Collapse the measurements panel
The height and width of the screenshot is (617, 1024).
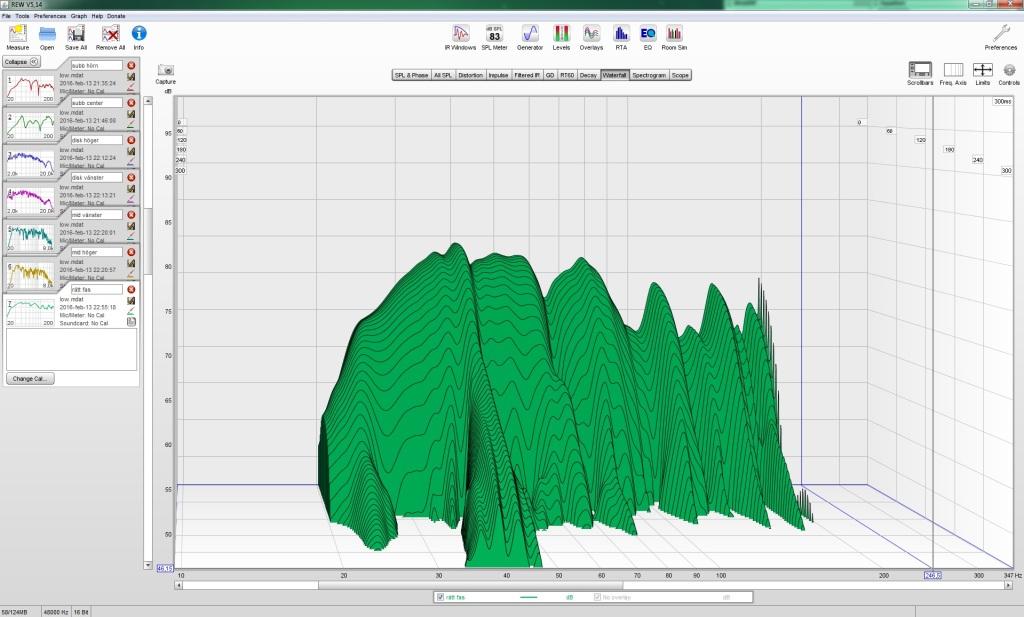click(x=22, y=62)
